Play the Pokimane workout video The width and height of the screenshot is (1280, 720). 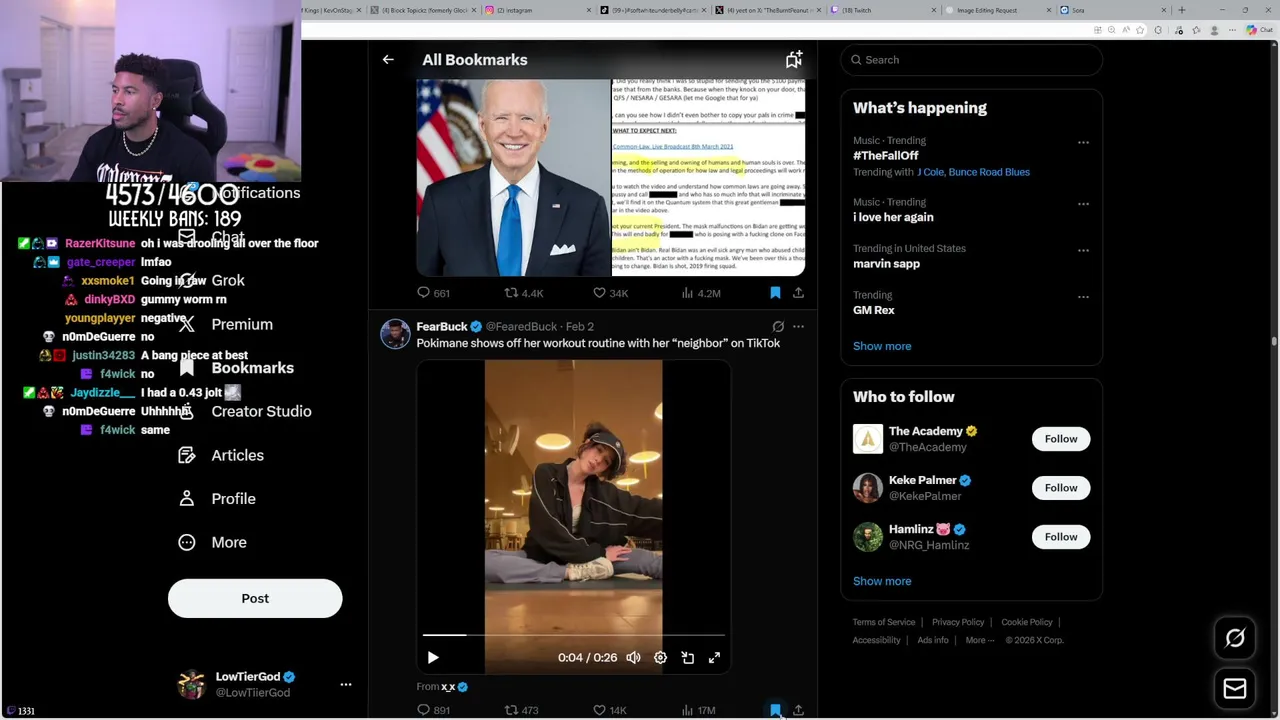coord(433,657)
